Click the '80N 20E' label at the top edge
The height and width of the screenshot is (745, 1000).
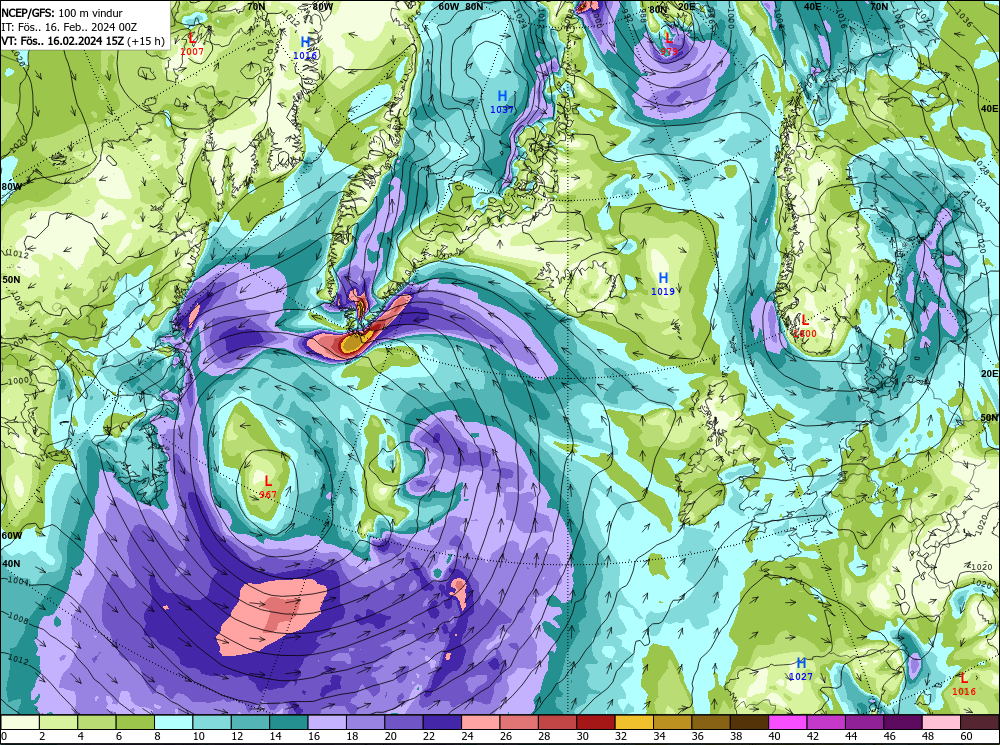pos(672,8)
